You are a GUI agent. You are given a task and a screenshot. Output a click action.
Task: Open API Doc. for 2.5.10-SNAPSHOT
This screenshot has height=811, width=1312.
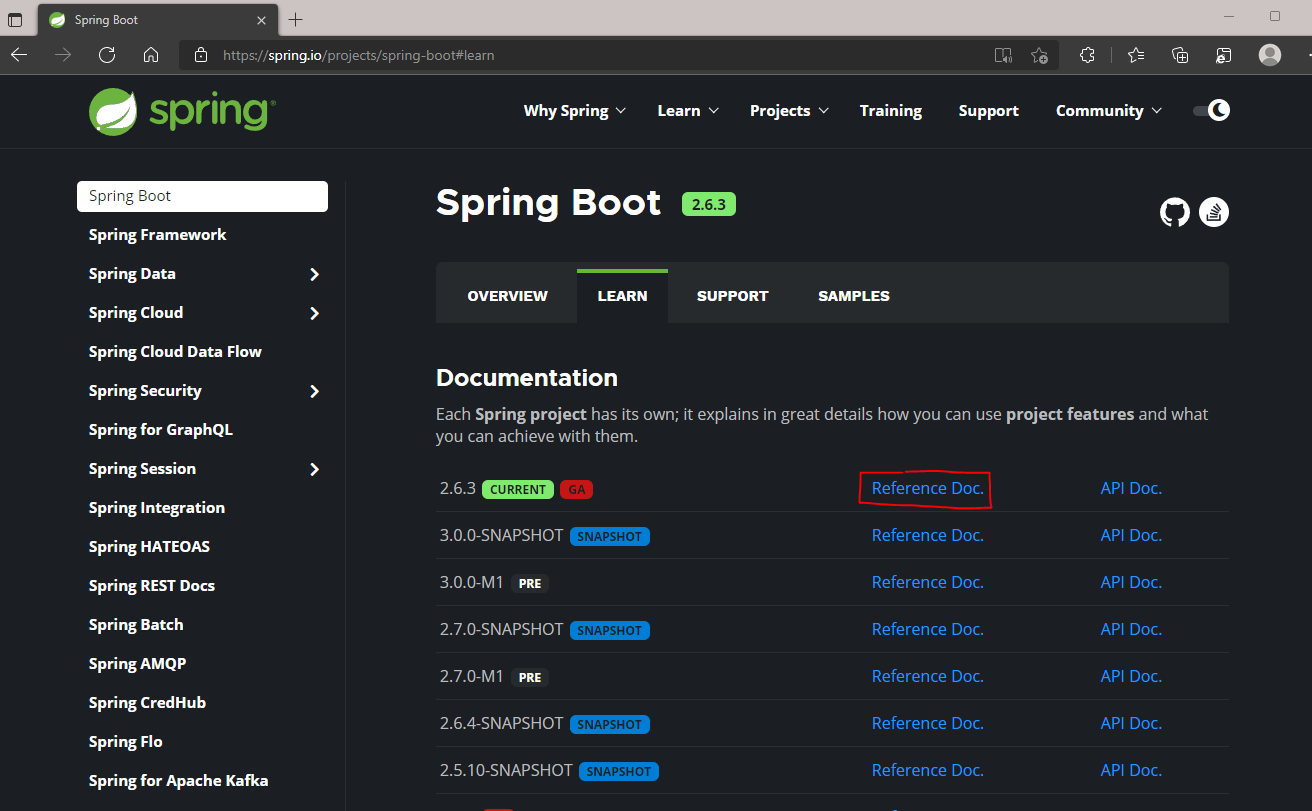(1131, 770)
